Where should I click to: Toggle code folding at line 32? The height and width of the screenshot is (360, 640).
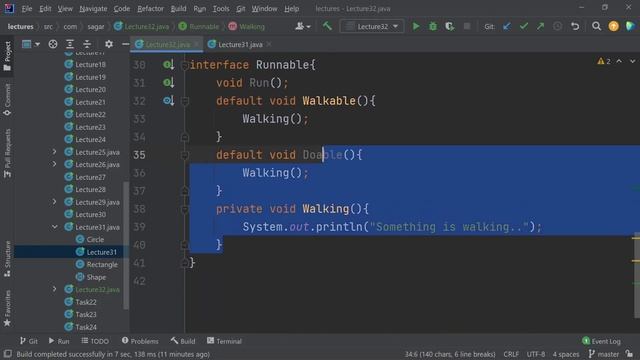[x=184, y=101]
